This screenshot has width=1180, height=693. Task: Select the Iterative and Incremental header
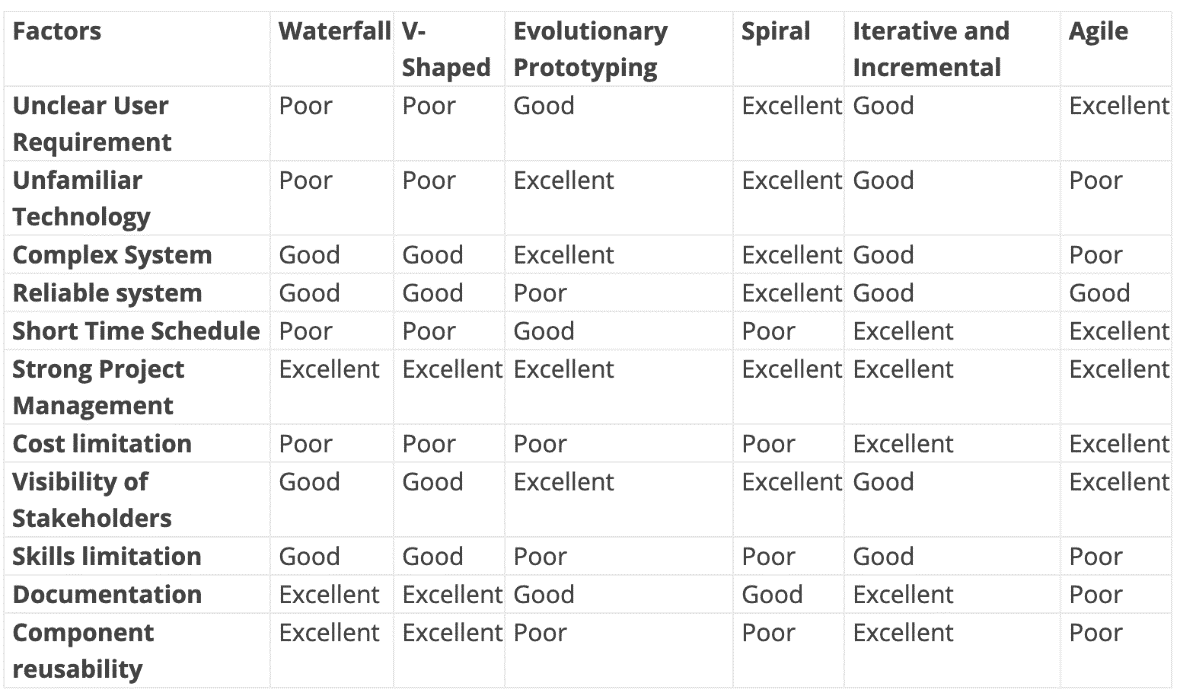pyautogui.click(x=931, y=49)
